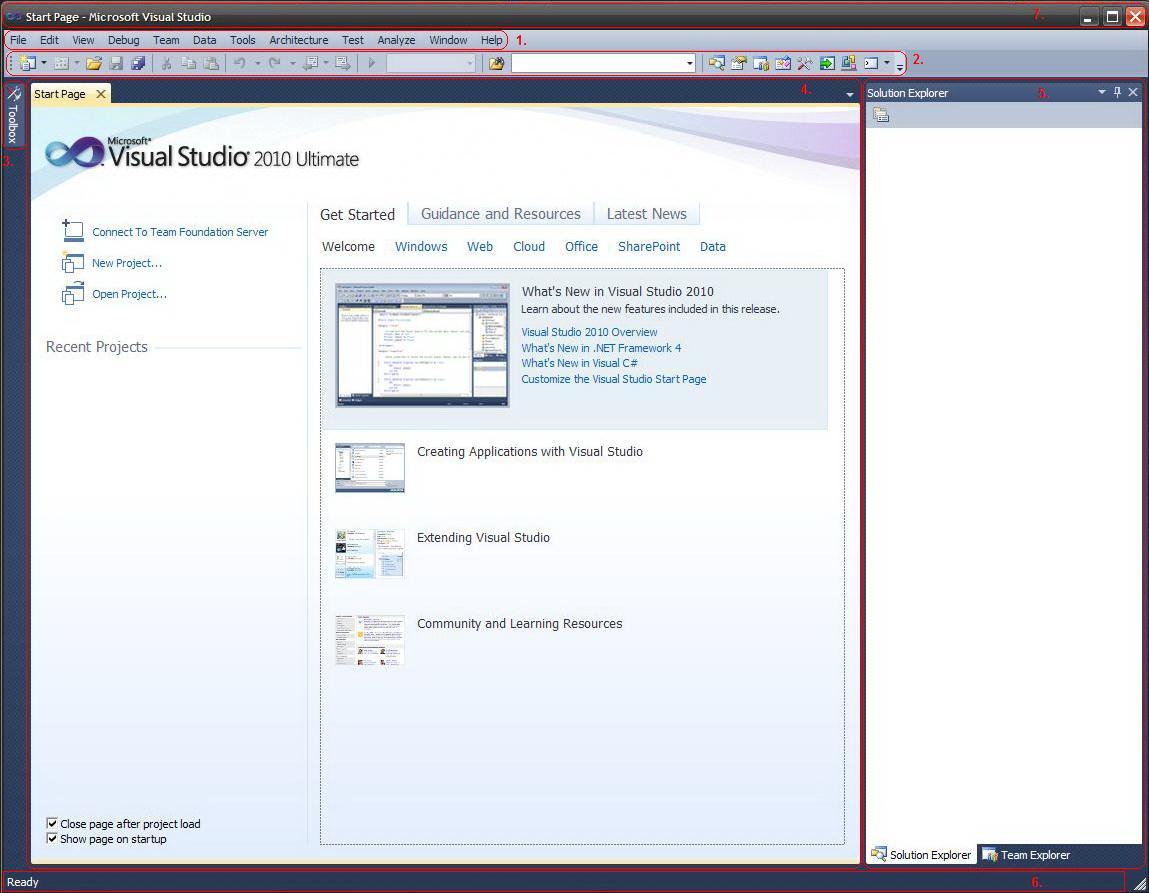Open the Toolbox via hammer-wrench toolbar icon

[805, 64]
